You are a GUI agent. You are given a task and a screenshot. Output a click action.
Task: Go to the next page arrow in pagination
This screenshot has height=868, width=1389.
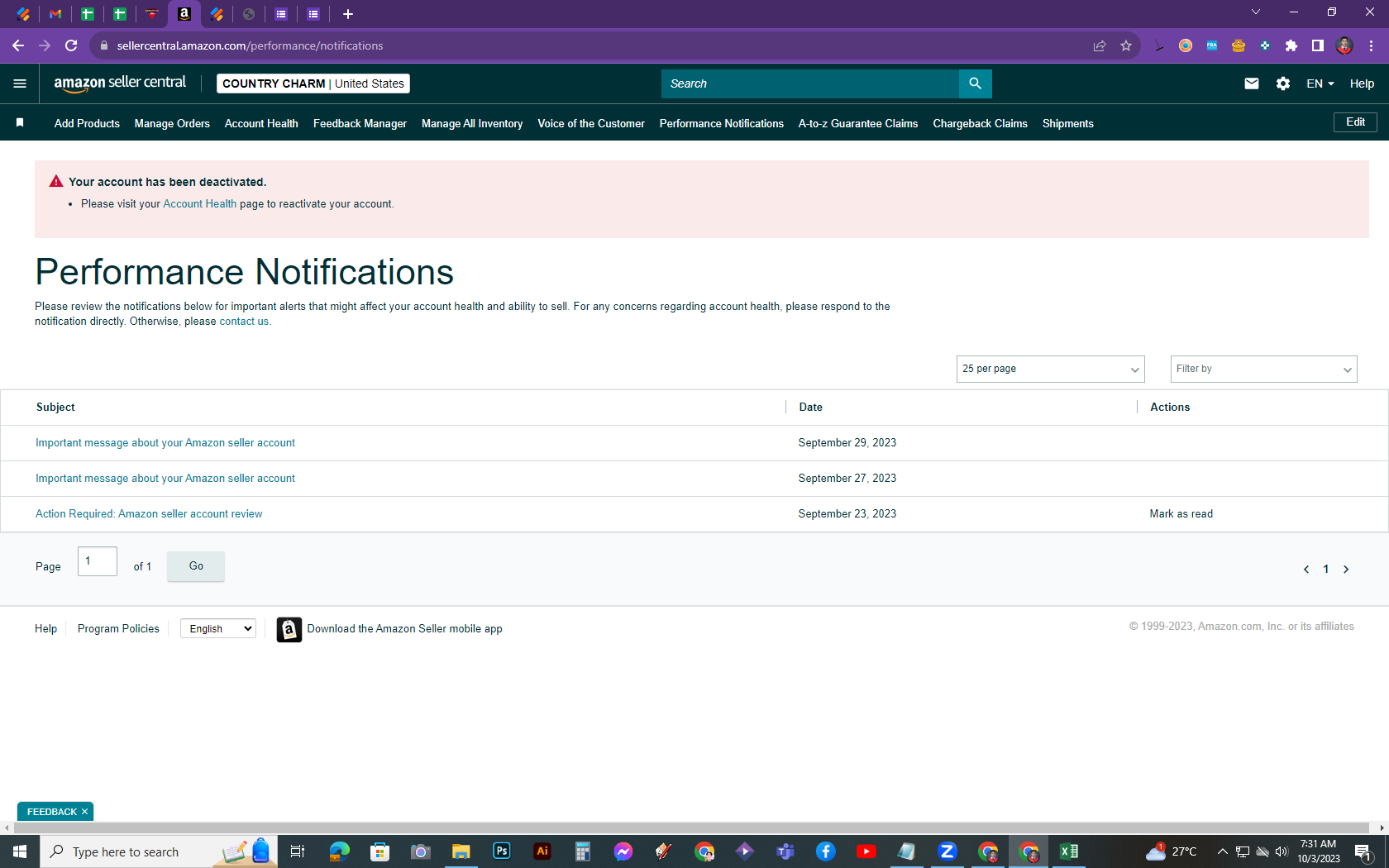[1346, 569]
